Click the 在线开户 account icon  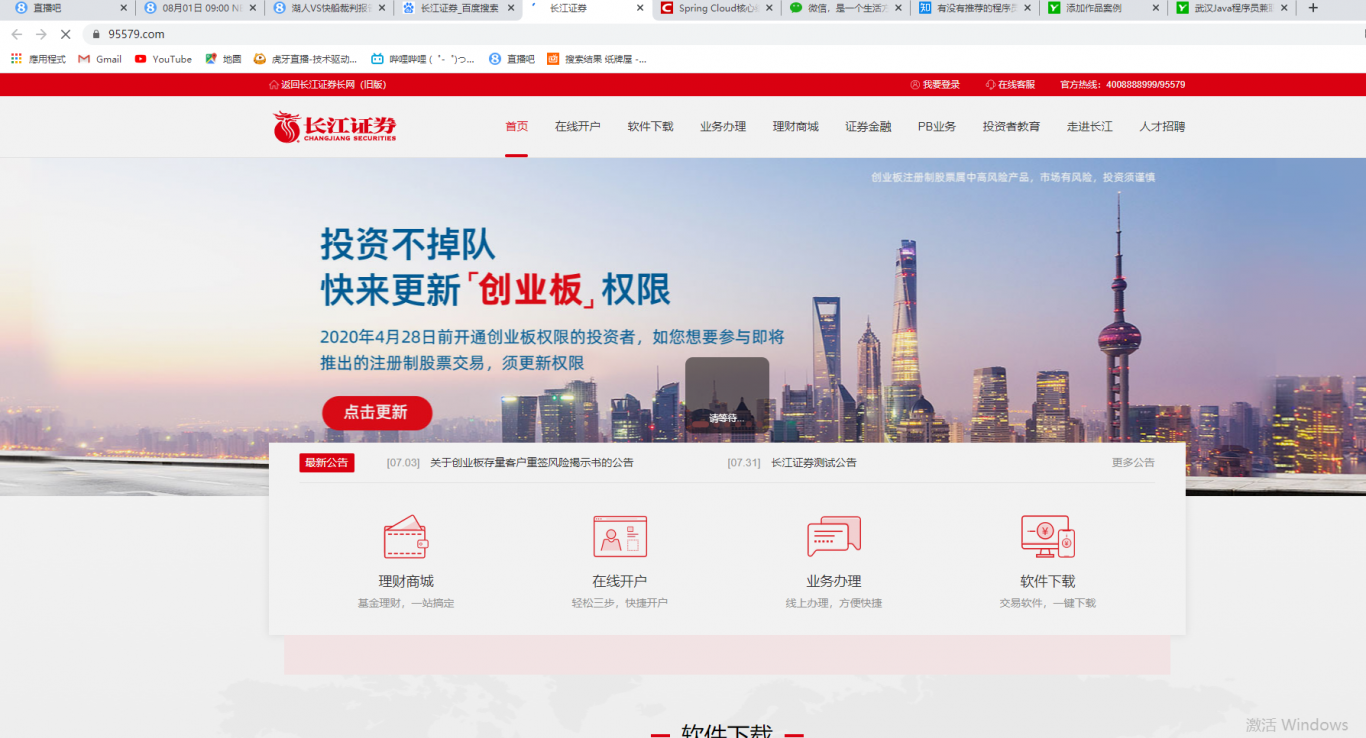tap(620, 537)
